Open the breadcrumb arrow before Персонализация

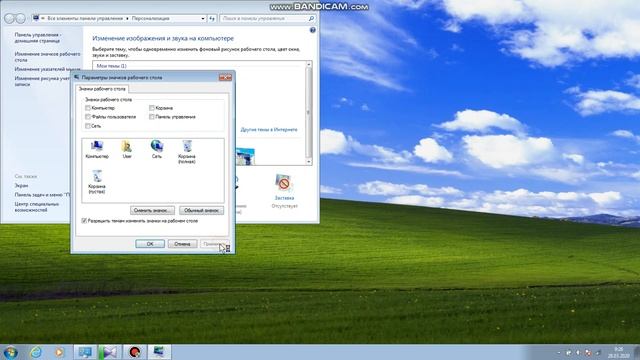(x=127, y=18)
